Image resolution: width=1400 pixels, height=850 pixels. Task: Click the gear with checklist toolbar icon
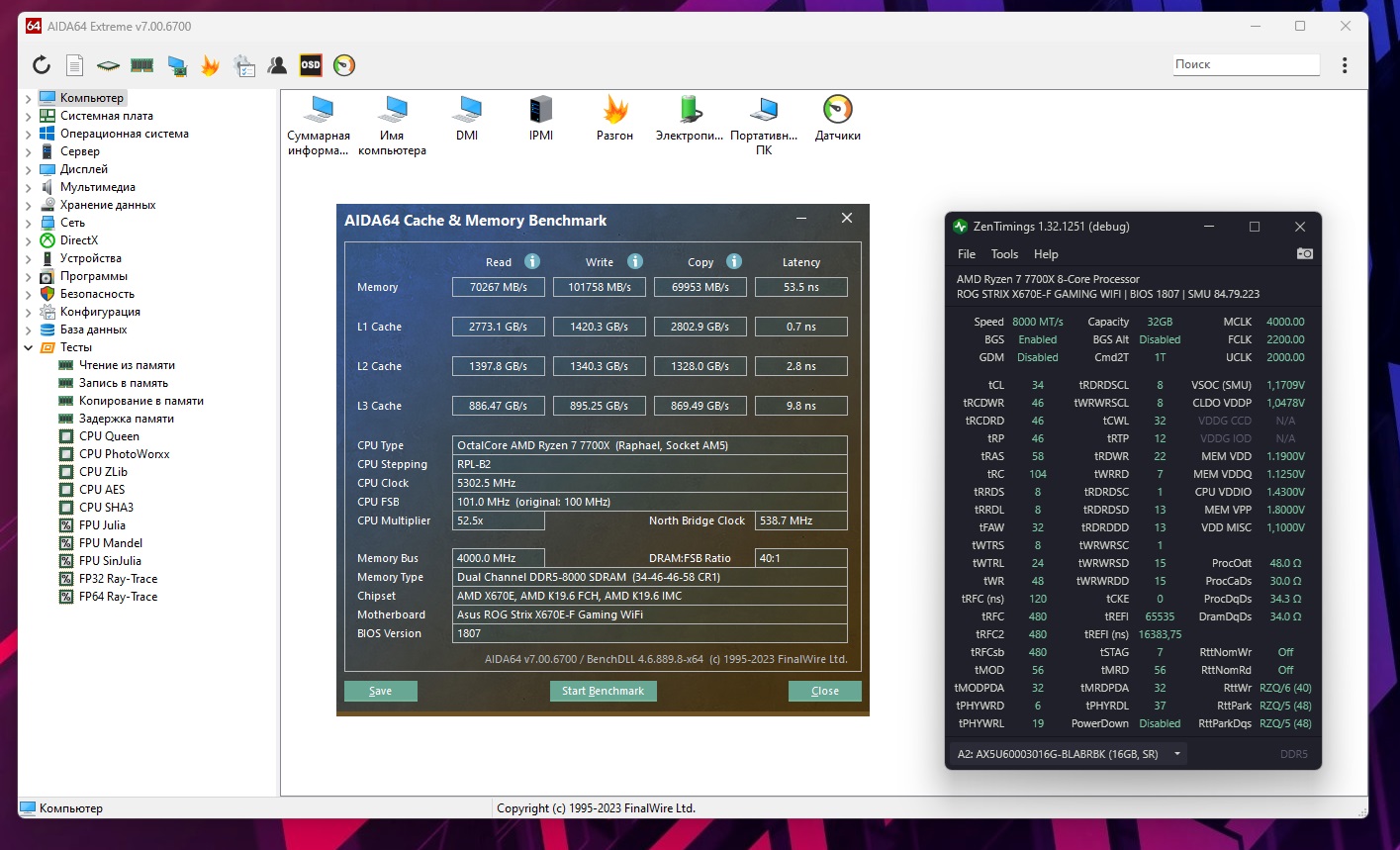point(243,65)
